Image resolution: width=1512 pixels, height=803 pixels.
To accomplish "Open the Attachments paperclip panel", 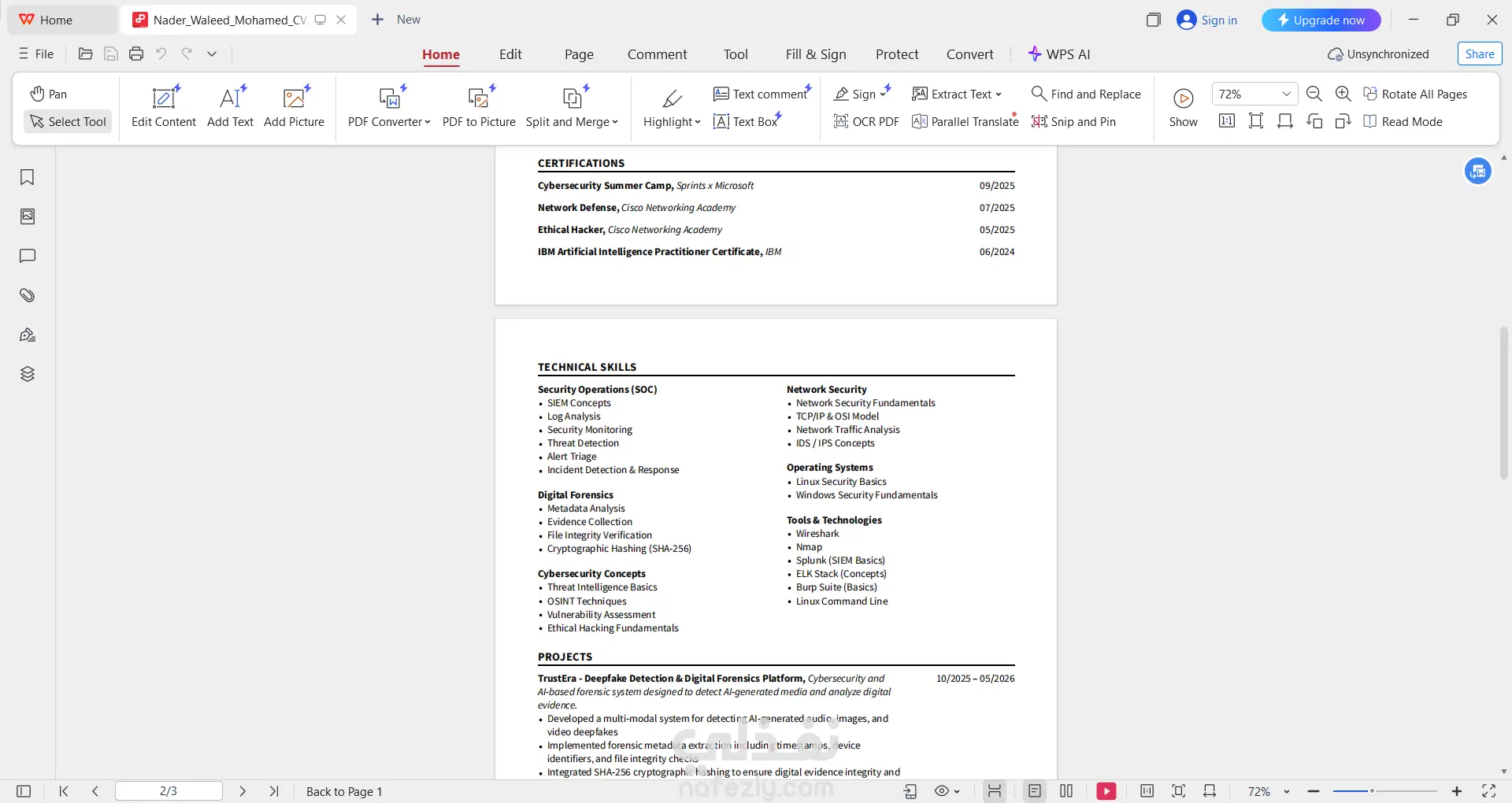I will coord(28,295).
